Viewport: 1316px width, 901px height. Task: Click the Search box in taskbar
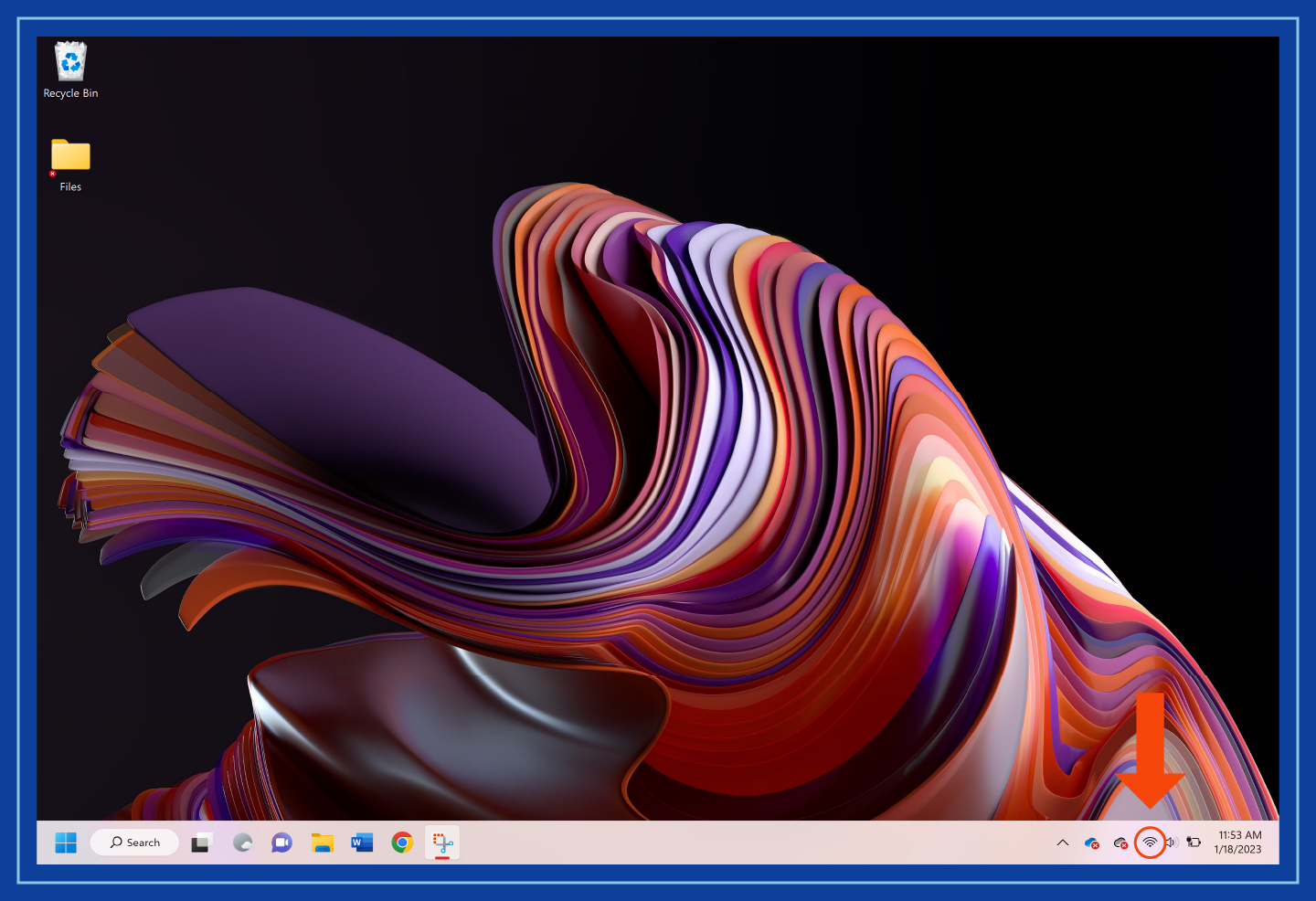click(x=134, y=843)
